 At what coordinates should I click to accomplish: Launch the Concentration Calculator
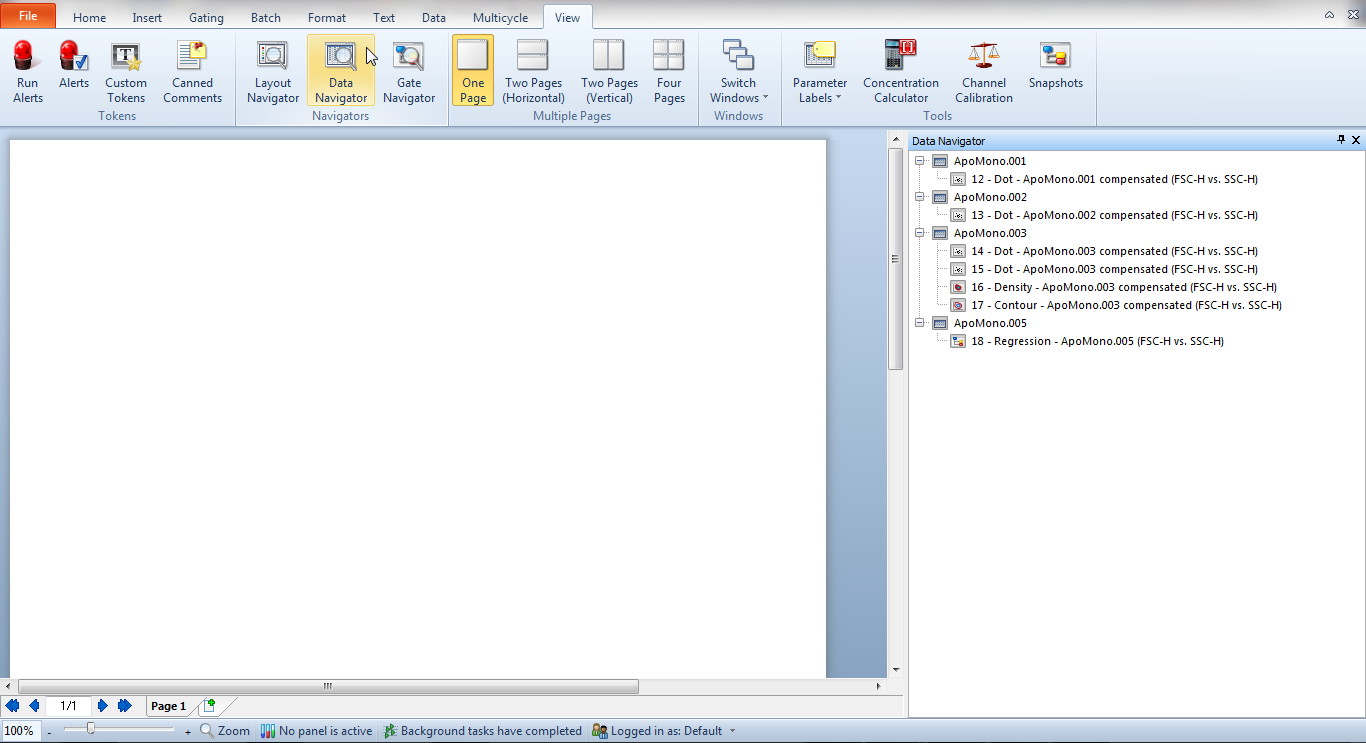tap(901, 70)
